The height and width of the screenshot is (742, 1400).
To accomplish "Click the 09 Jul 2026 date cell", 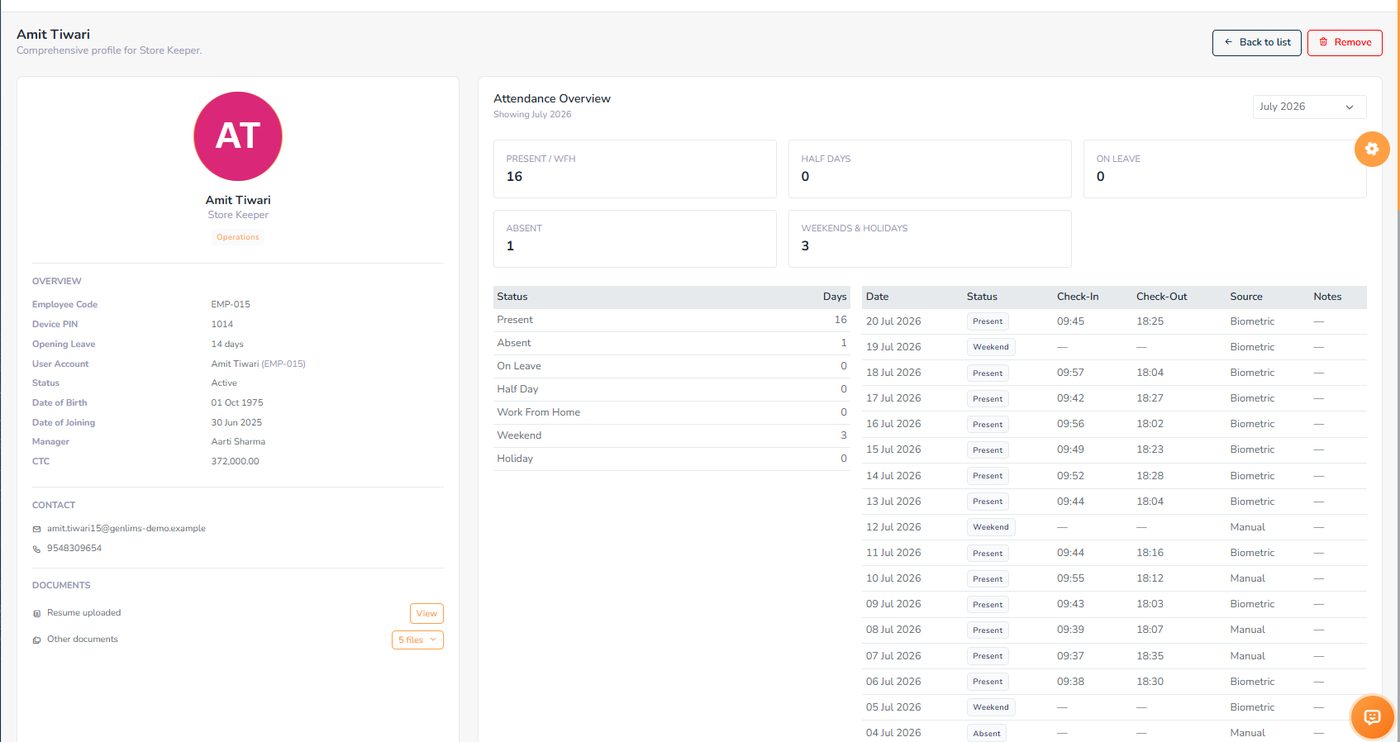I will click(893, 604).
